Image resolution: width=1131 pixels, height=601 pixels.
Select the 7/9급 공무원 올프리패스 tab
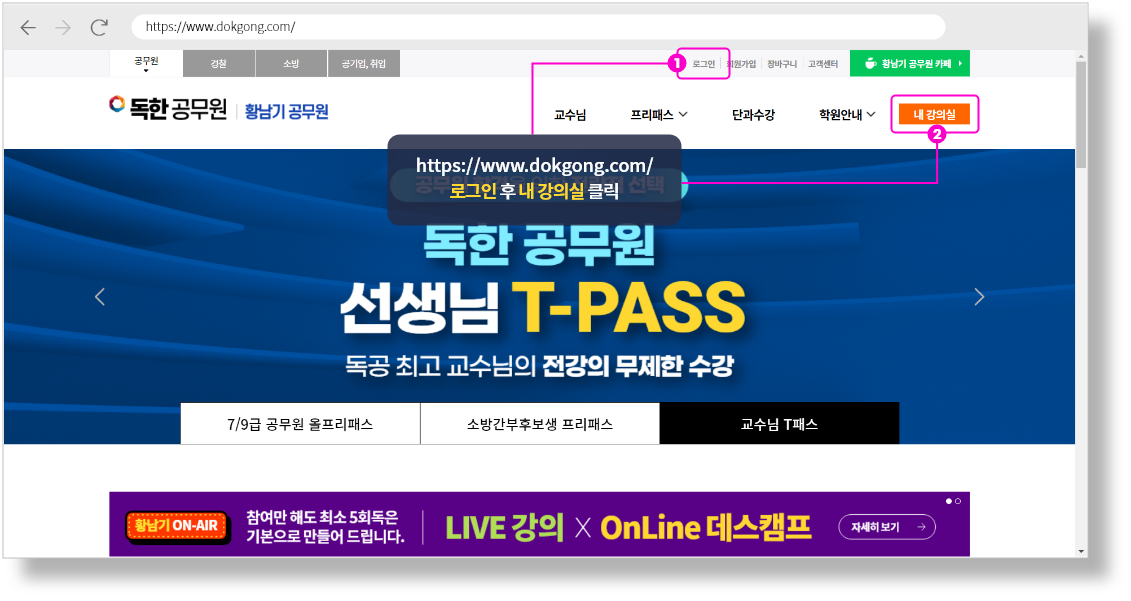point(300,424)
